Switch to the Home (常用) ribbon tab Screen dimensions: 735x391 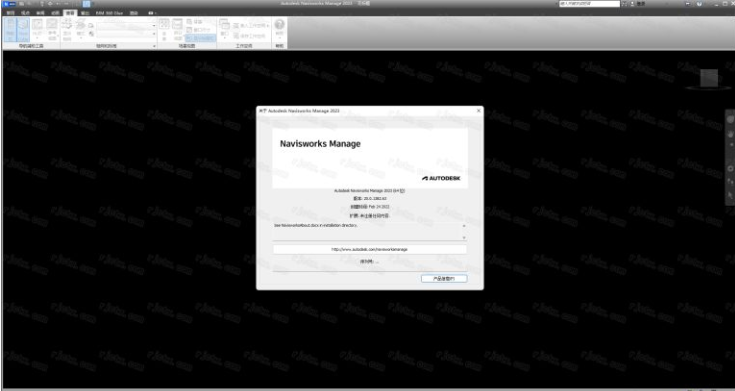coord(11,13)
